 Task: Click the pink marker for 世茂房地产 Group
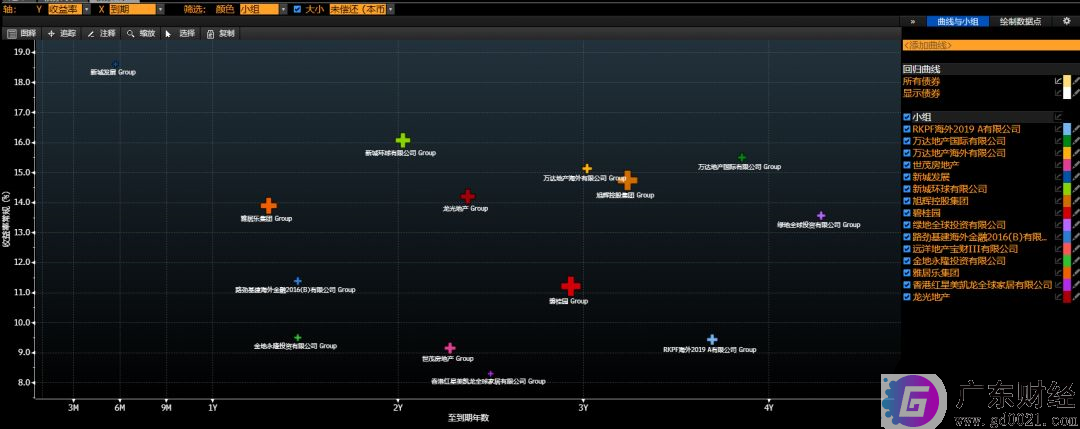point(450,348)
